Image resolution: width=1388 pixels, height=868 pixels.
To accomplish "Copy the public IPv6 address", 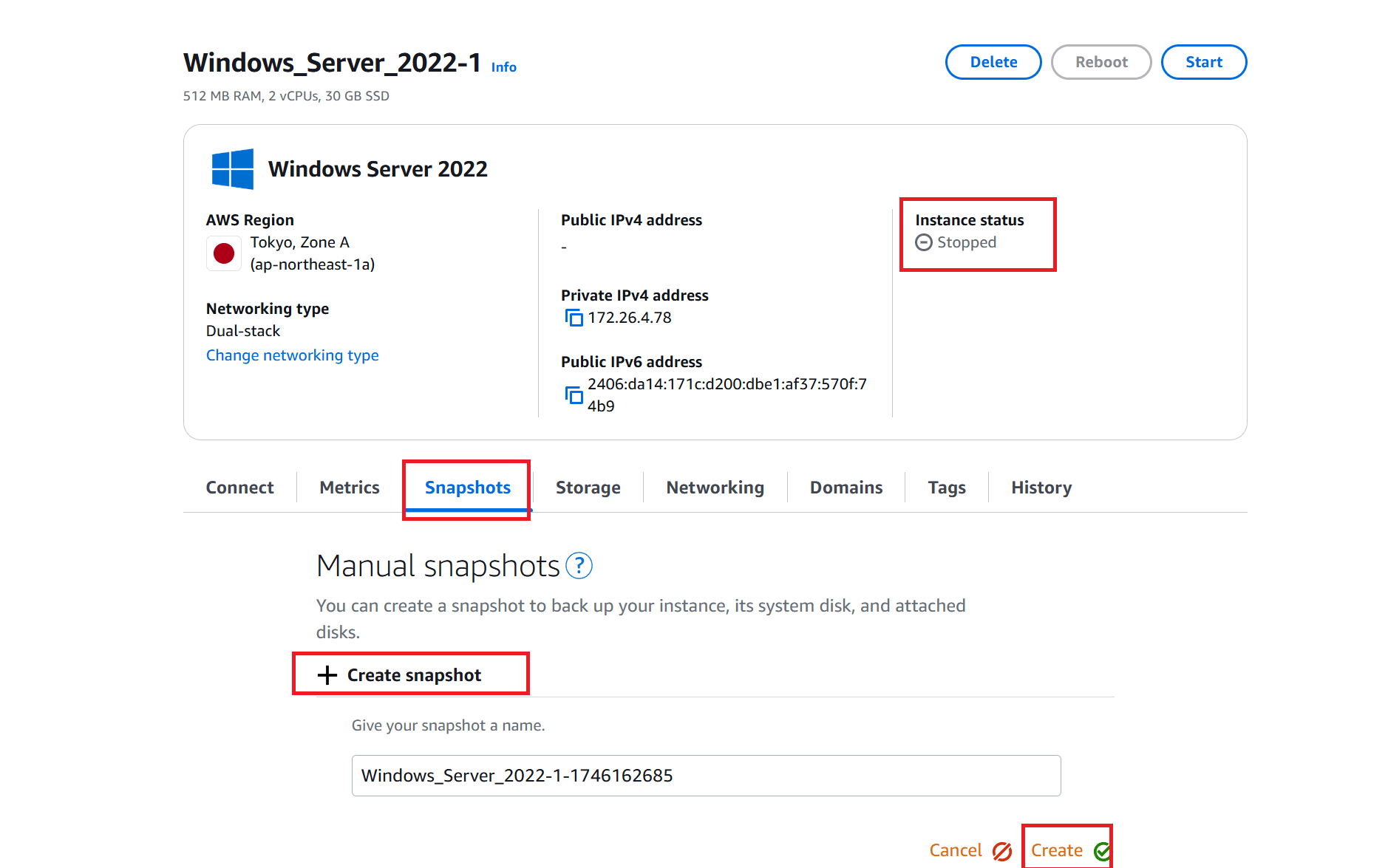I will click(574, 394).
